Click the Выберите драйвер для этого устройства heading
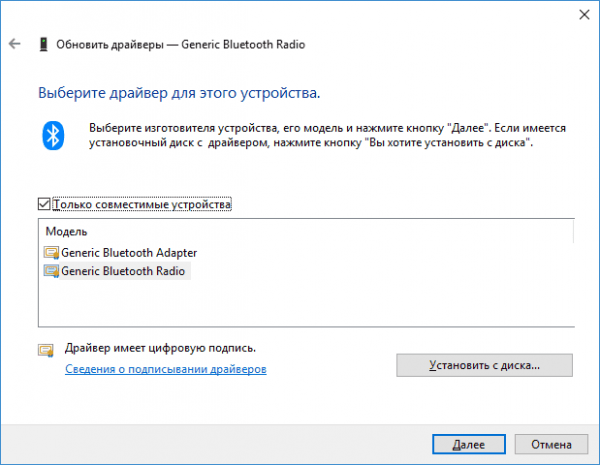The image size is (600, 465). coord(179,93)
